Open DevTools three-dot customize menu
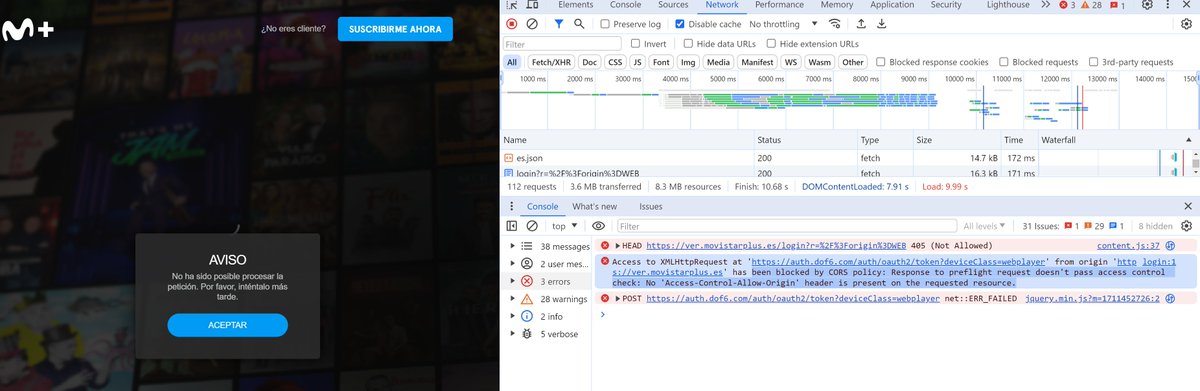 (1169, 5)
